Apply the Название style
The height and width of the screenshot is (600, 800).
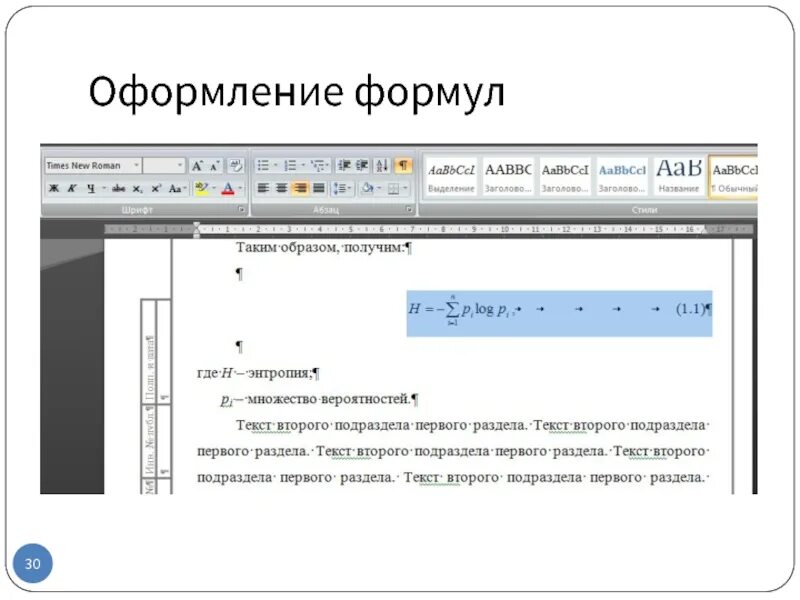point(679,177)
